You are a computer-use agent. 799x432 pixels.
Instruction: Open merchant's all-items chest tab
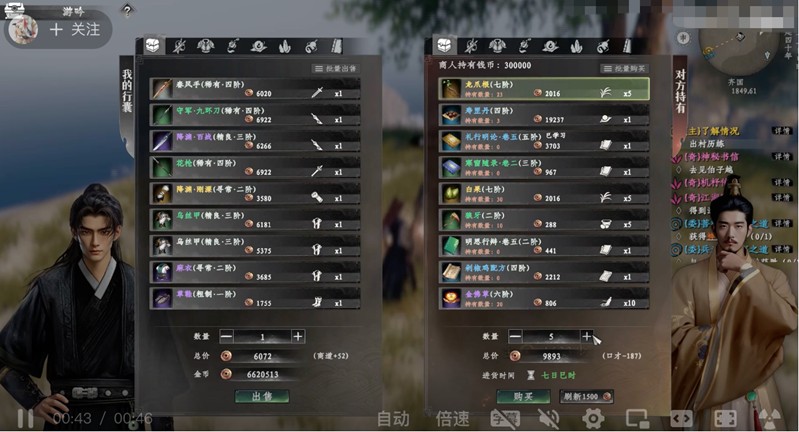444,46
